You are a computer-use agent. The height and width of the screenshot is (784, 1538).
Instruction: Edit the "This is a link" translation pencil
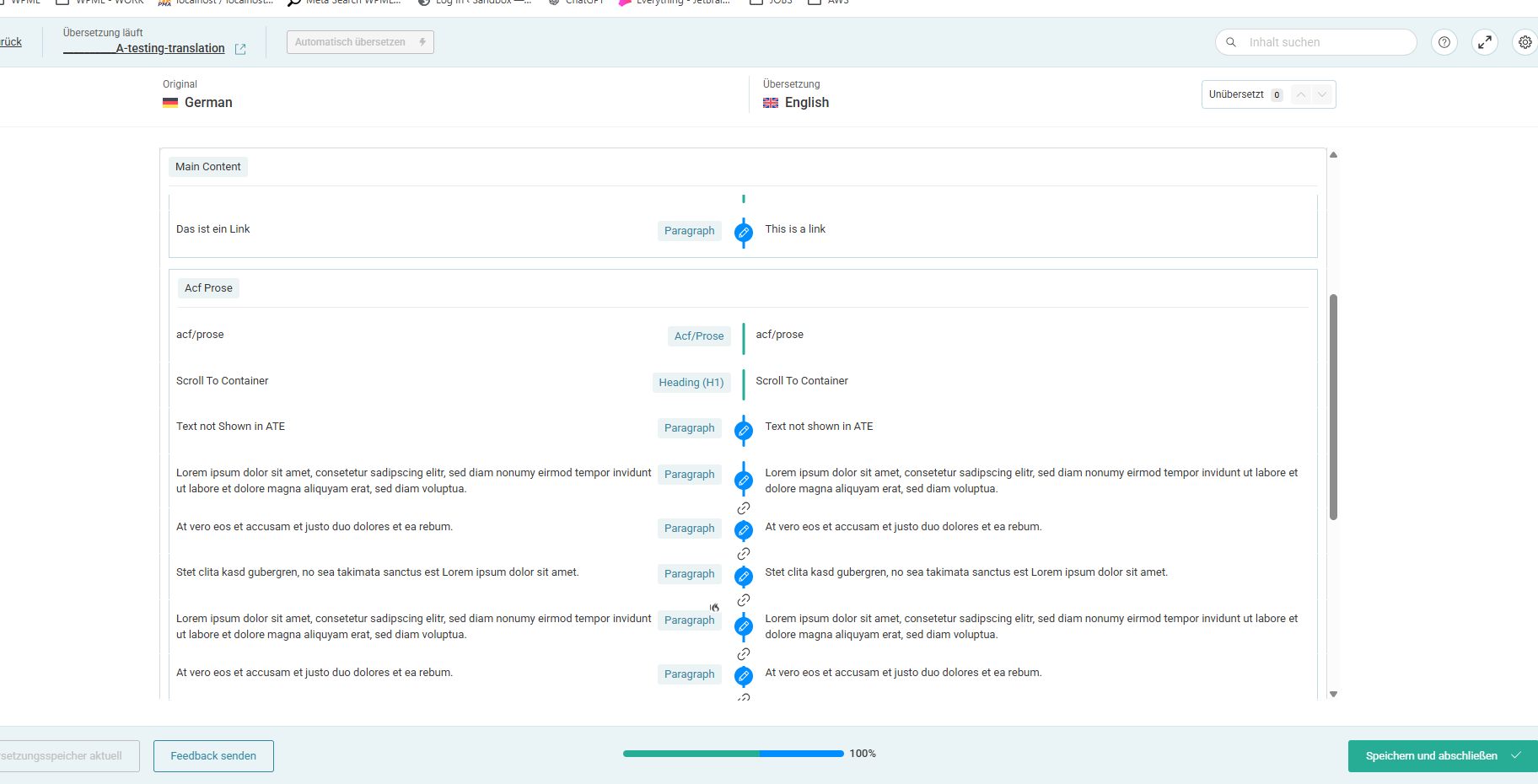click(x=744, y=232)
